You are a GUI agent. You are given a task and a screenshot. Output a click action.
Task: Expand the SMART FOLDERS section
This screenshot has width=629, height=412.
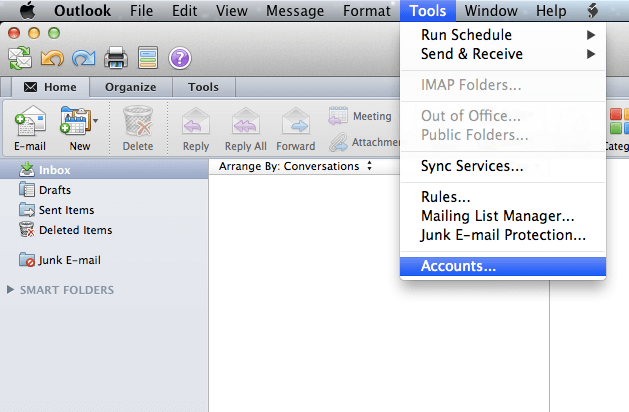[x=10, y=289]
